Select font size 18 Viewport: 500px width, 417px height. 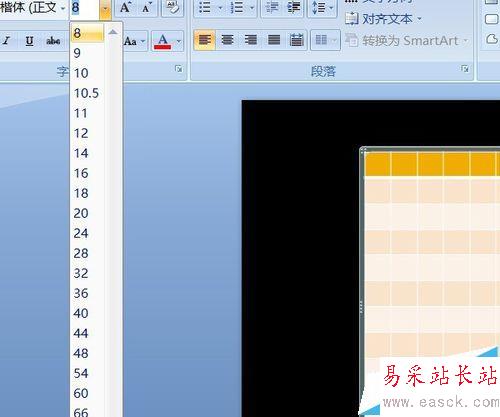click(87, 193)
